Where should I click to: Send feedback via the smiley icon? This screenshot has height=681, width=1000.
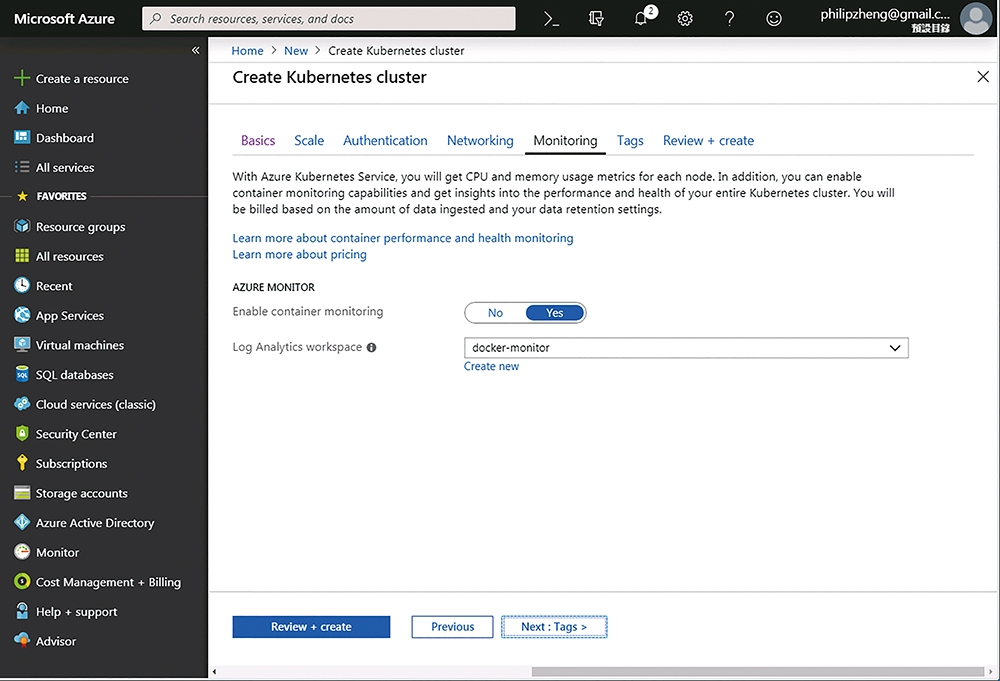pyautogui.click(x=774, y=19)
